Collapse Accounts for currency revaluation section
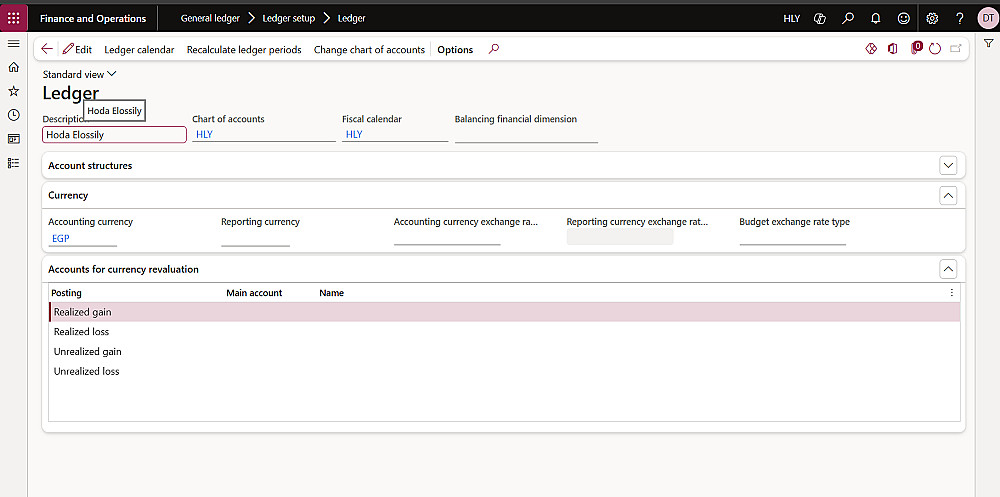1000x497 pixels. (x=948, y=269)
